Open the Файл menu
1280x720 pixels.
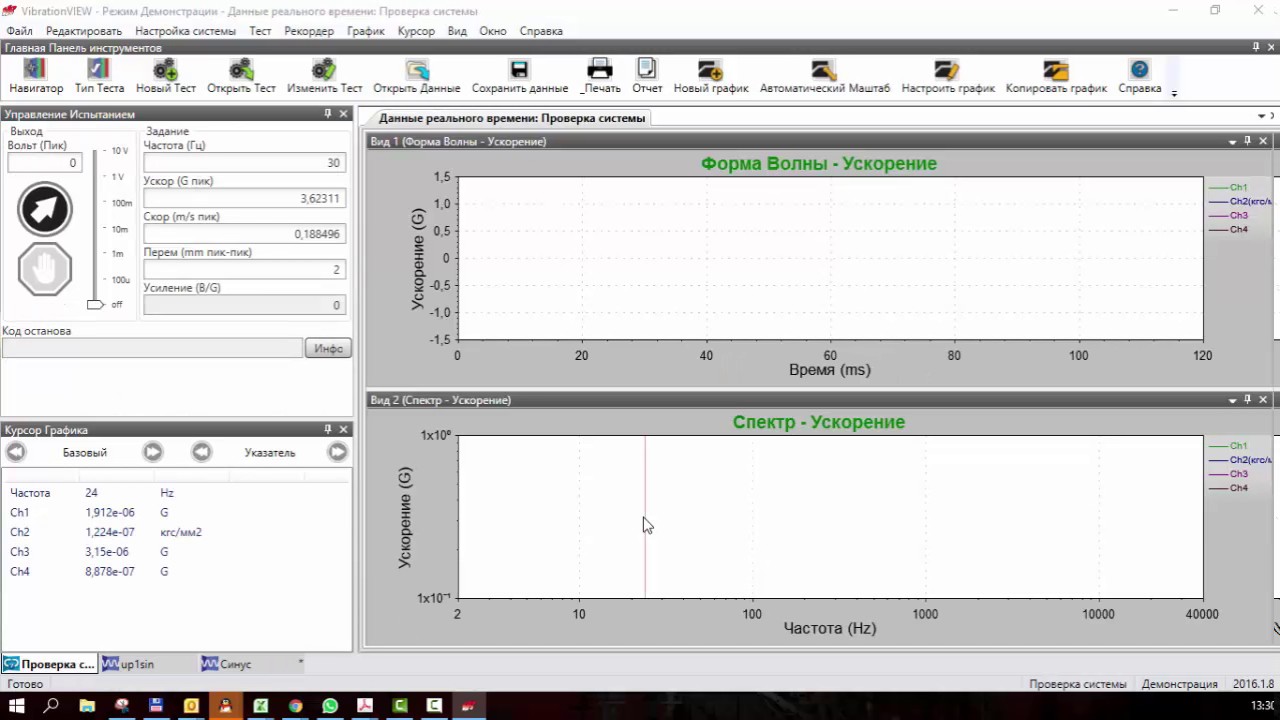tap(19, 31)
